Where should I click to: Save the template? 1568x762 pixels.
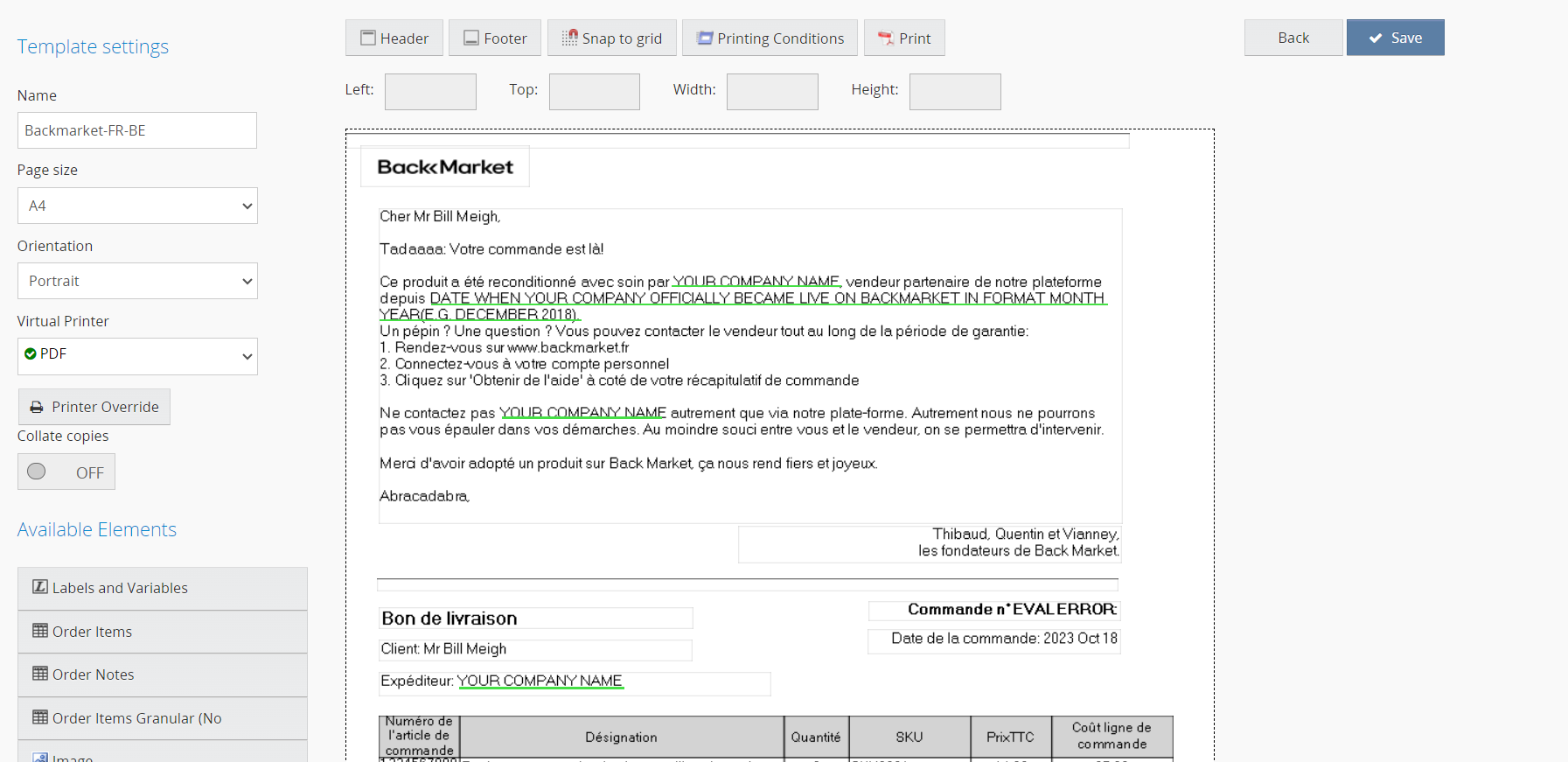(1395, 38)
